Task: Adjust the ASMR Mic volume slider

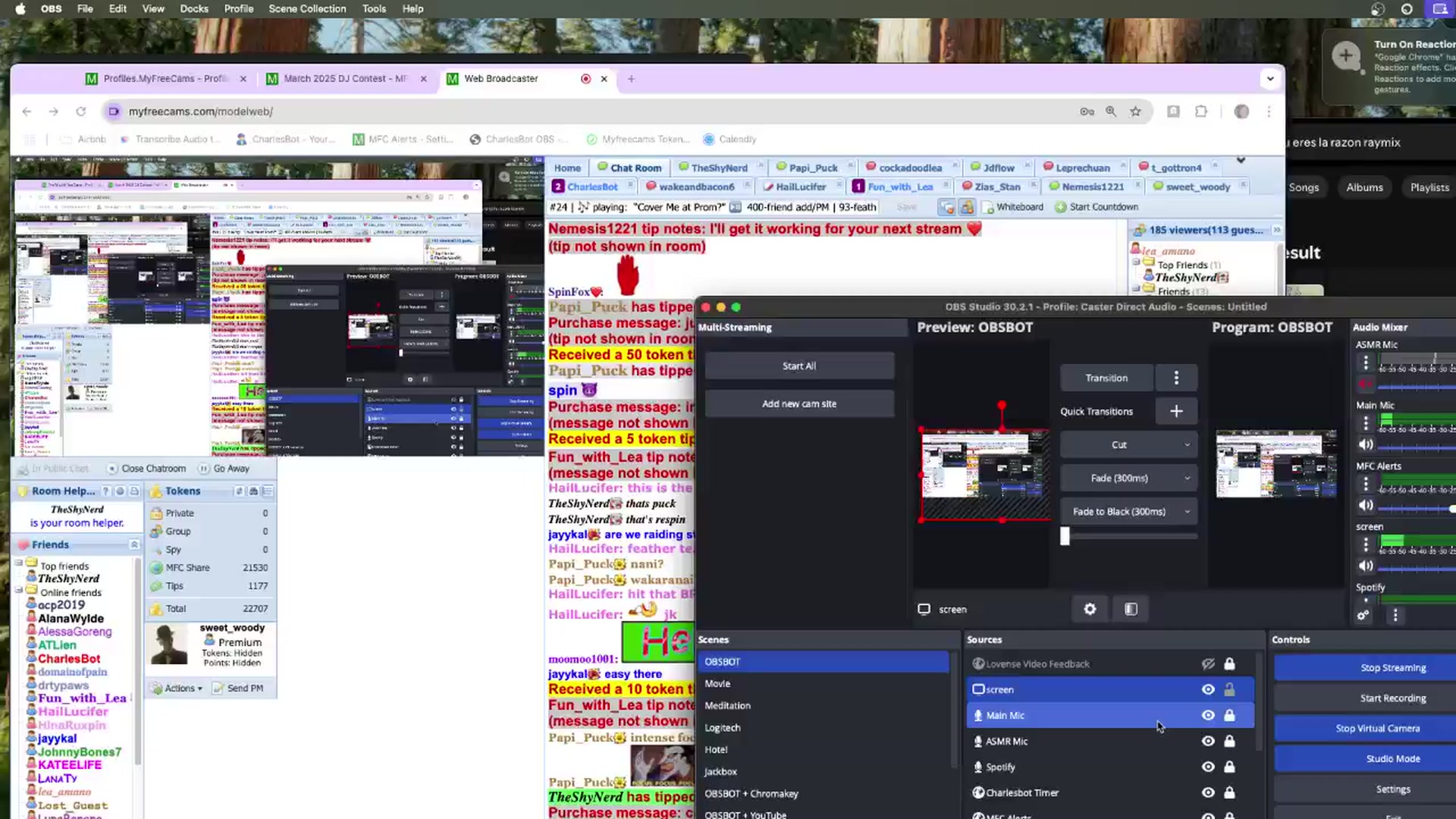Action: (x=1417, y=387)
